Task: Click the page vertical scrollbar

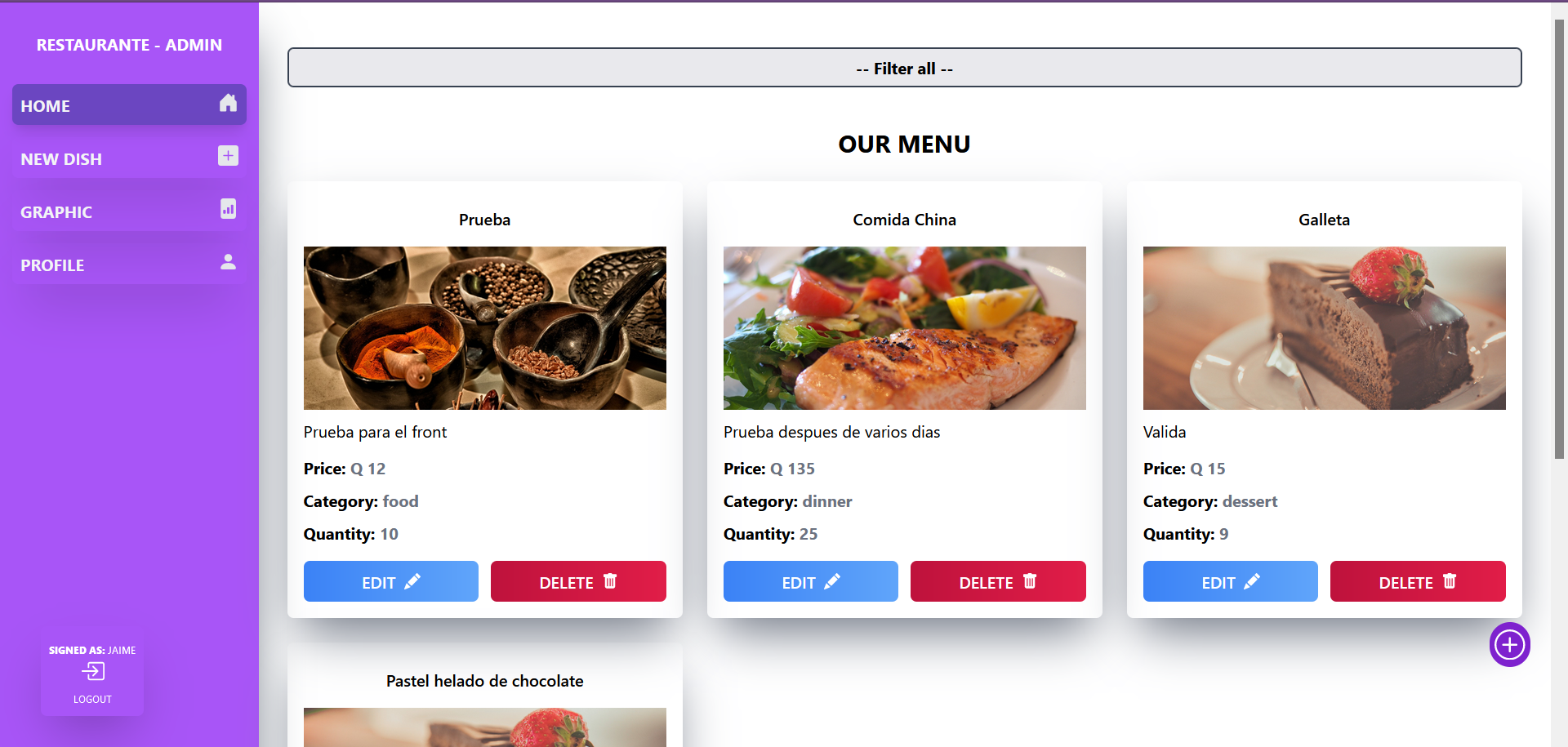Action: [x=1559, y=245]
